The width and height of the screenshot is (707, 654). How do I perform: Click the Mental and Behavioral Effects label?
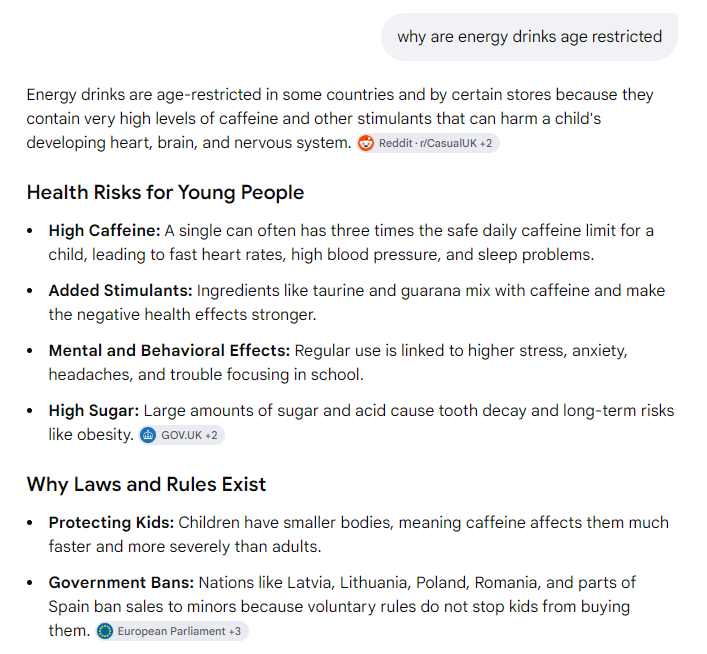169,350
